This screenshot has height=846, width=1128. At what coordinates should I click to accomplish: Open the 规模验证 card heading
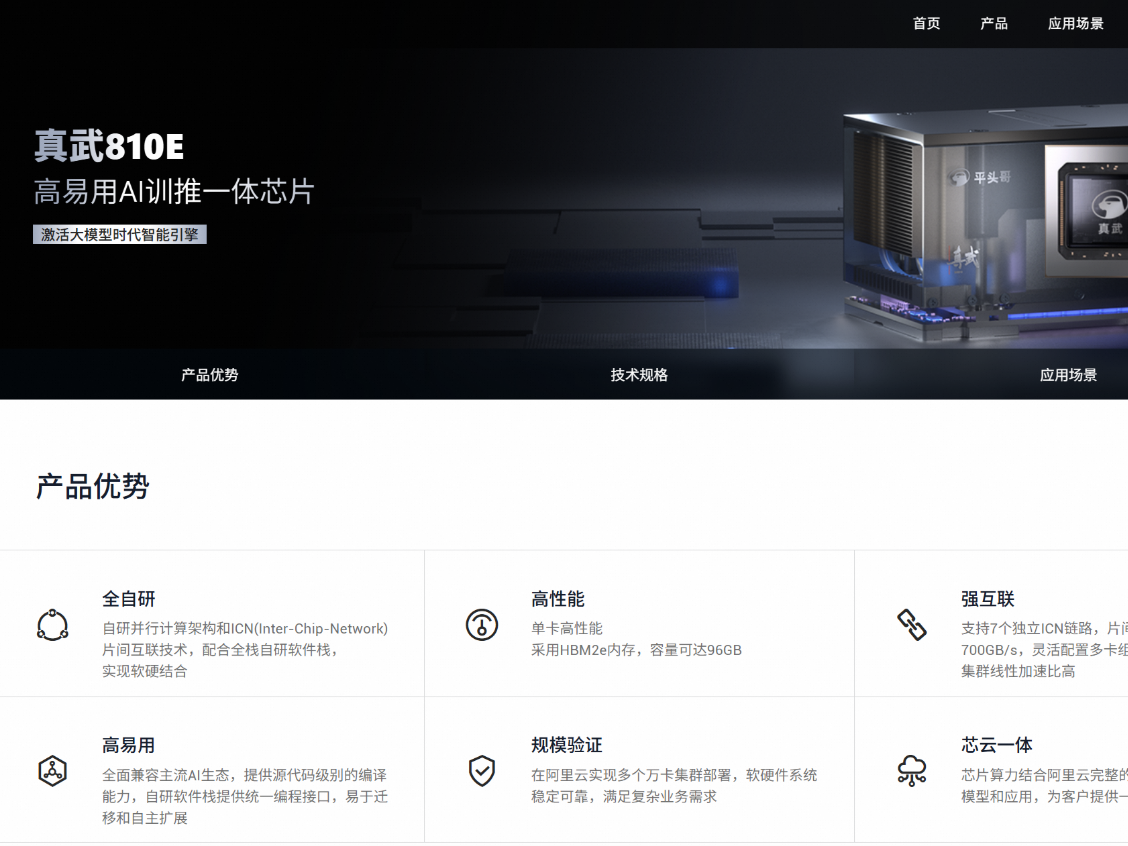(x=567, y=745)
